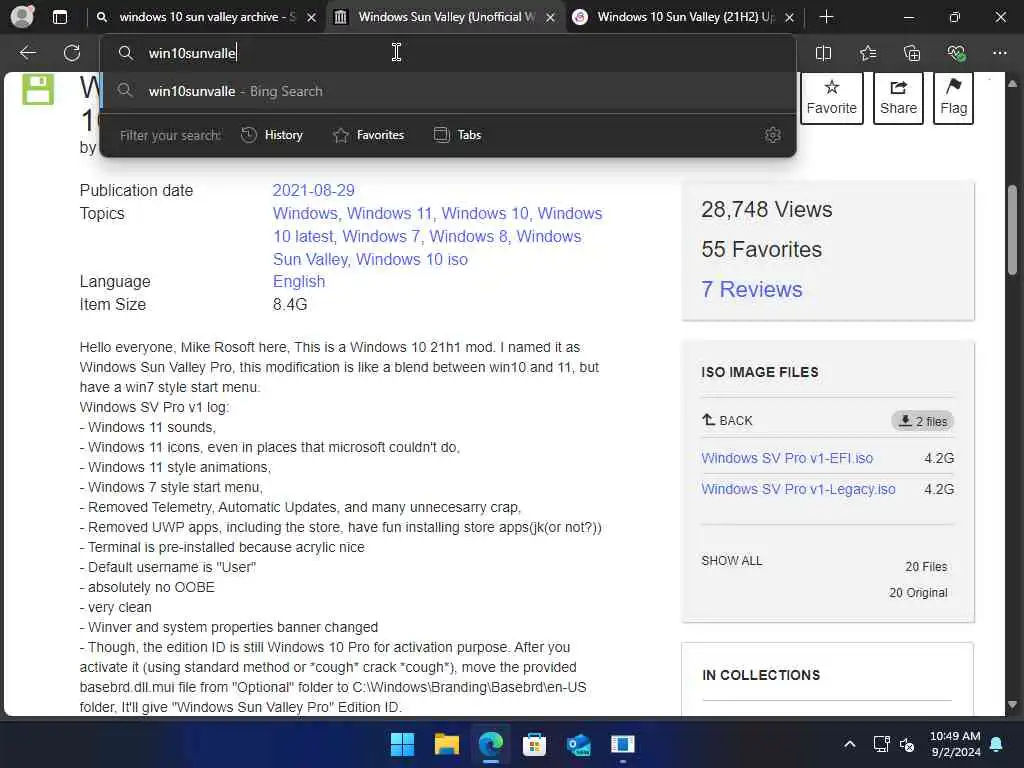Close the 'windows 10 sun valley archive' tab

click(312, 18)
